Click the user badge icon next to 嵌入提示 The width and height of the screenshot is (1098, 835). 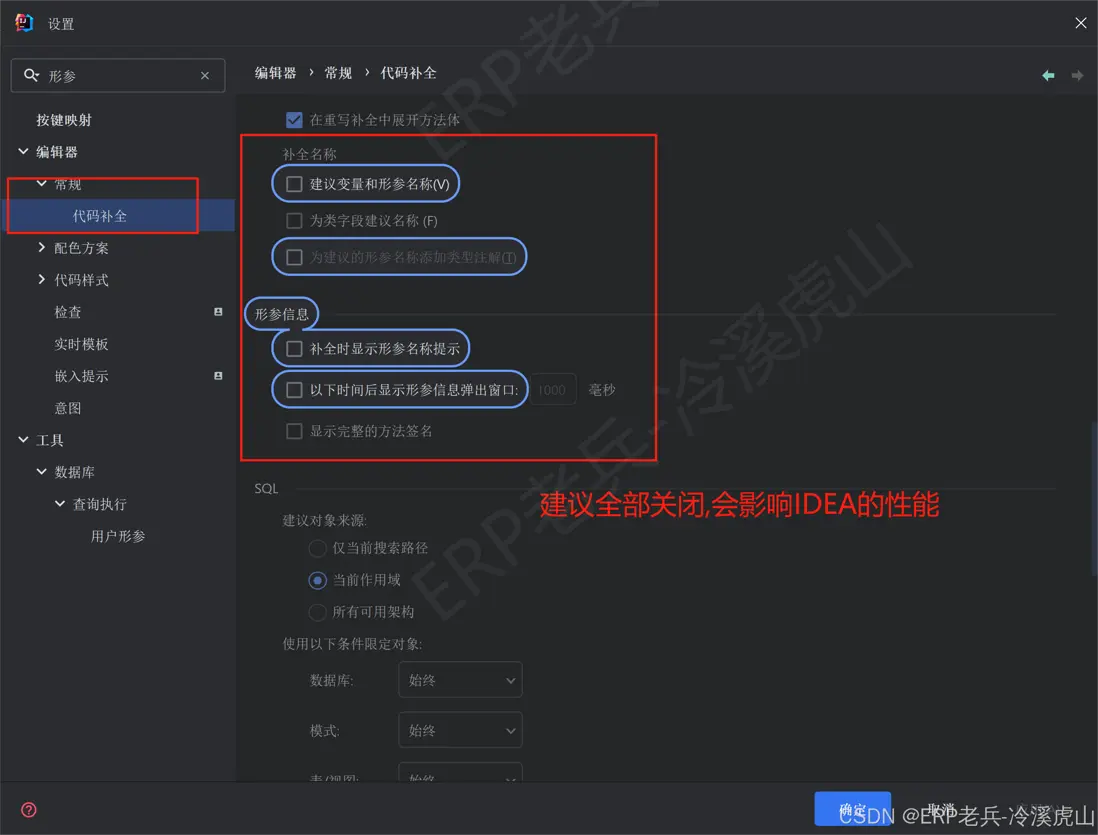pyautogui.click(x=217, y=375)
